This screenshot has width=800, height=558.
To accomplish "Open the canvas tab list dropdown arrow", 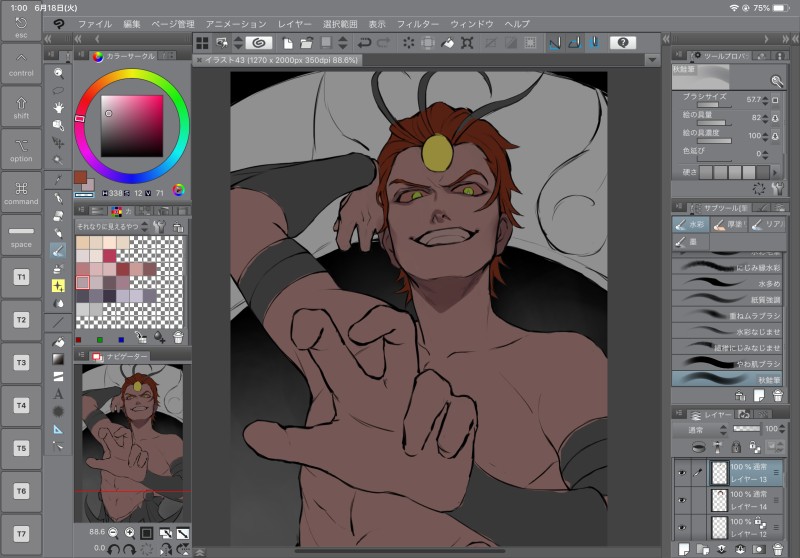I will tap(652, 60).
